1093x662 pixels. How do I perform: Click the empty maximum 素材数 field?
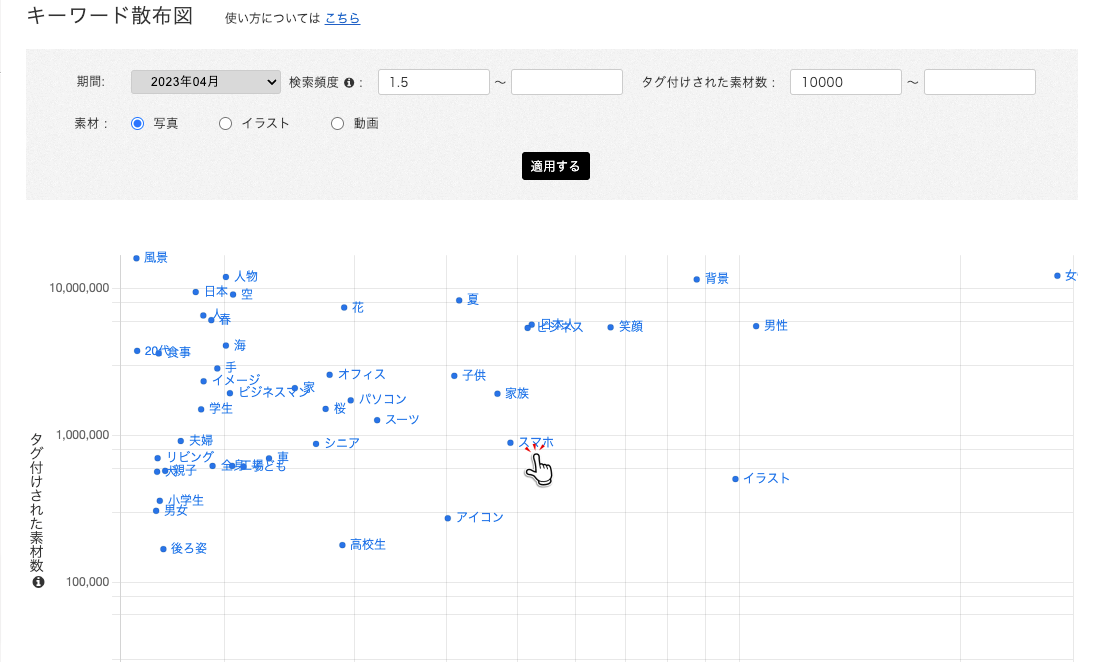pos(979,82)
